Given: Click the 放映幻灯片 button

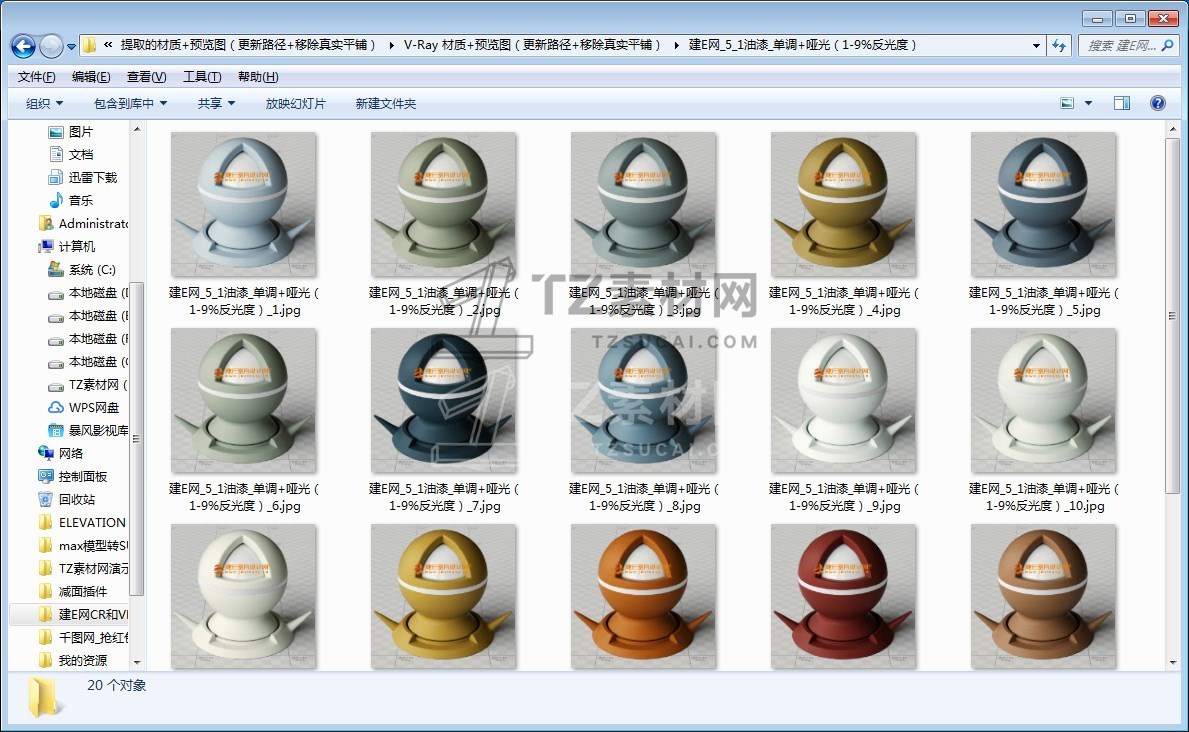Looking at the screenshot, I should pyautogui.click(x=295, y=103).
